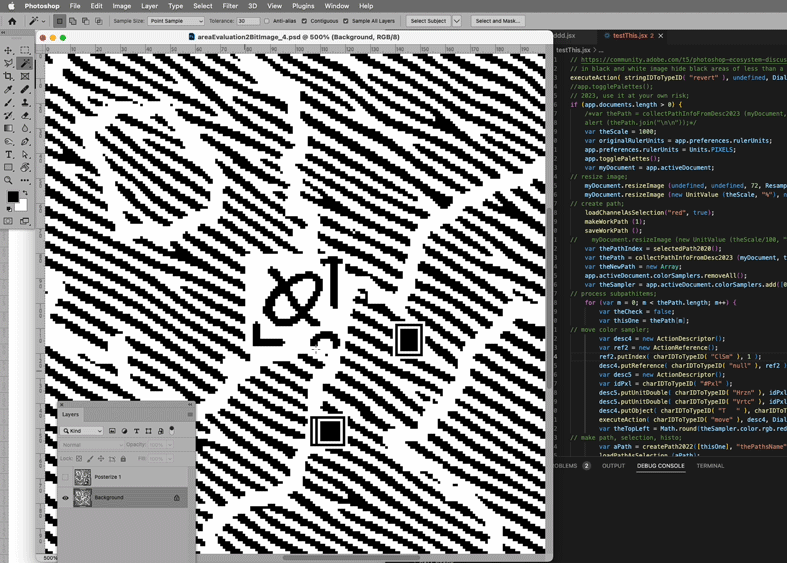
Task: Expand the Select Subject options arrow
Action: click(x=457, y=21)
